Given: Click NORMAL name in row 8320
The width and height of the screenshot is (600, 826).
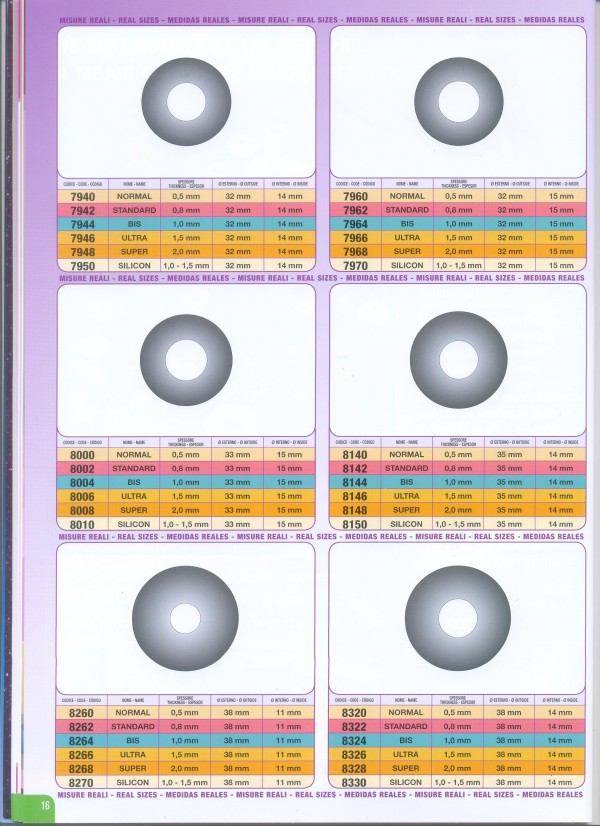Looking at the screenshot, I should tap(406, 712).
